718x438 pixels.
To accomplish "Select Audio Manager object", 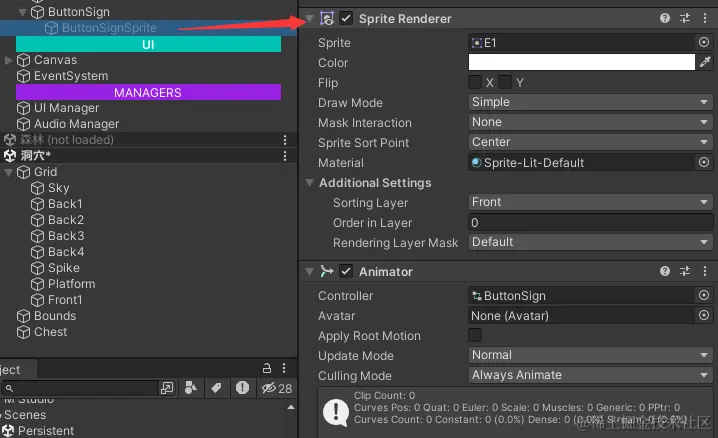I will tap(76, 124).
